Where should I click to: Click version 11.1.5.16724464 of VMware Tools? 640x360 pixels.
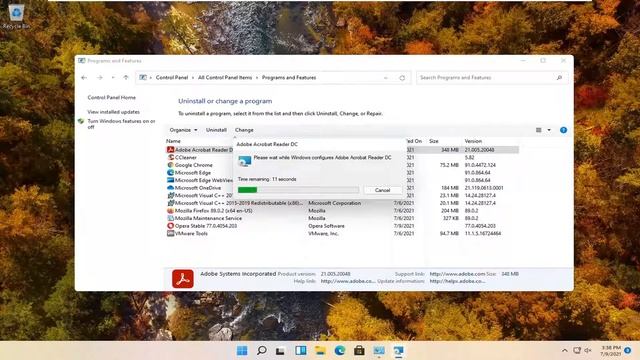point(482,233)
